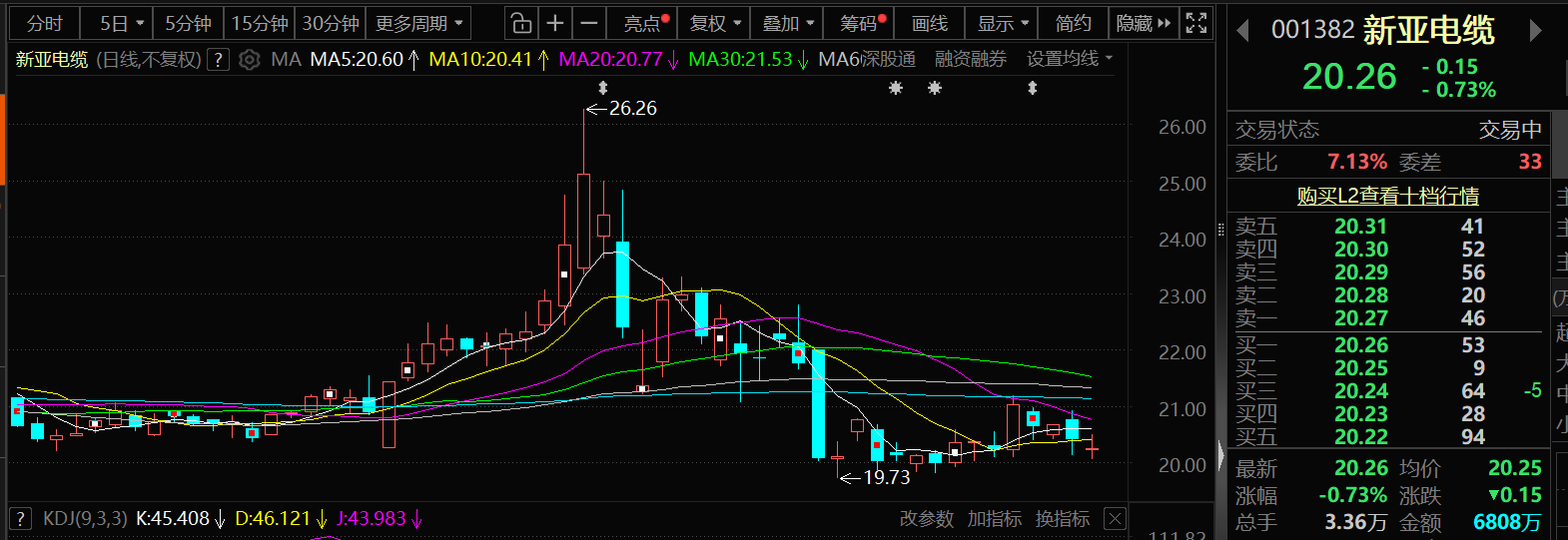Click the help question mark beside 新亚电缆
Viewport: 1568px width, 540px height.
pyautogui.click(x=218, y=60)
